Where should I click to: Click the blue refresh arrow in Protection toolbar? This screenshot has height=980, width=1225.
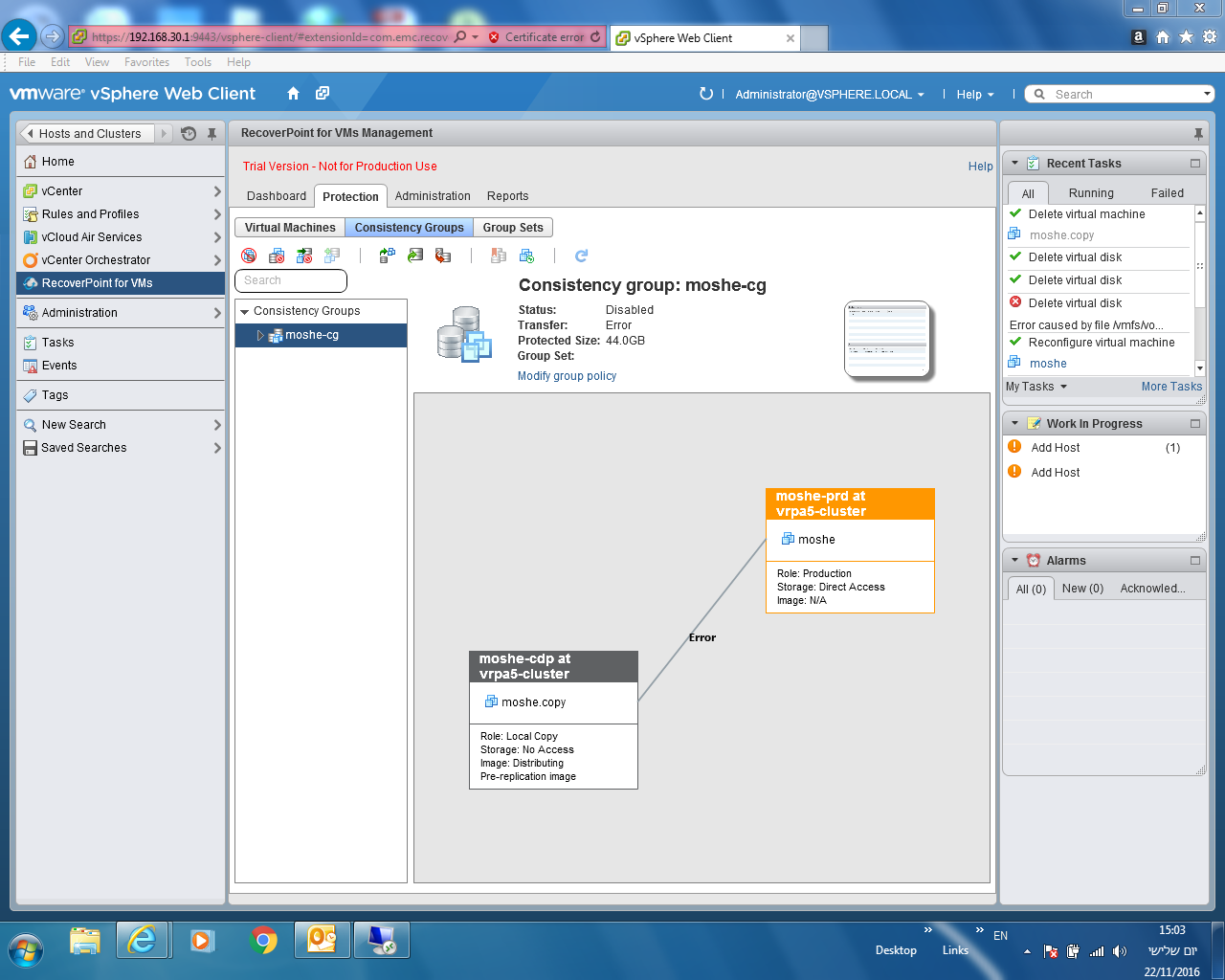point(581,256)
